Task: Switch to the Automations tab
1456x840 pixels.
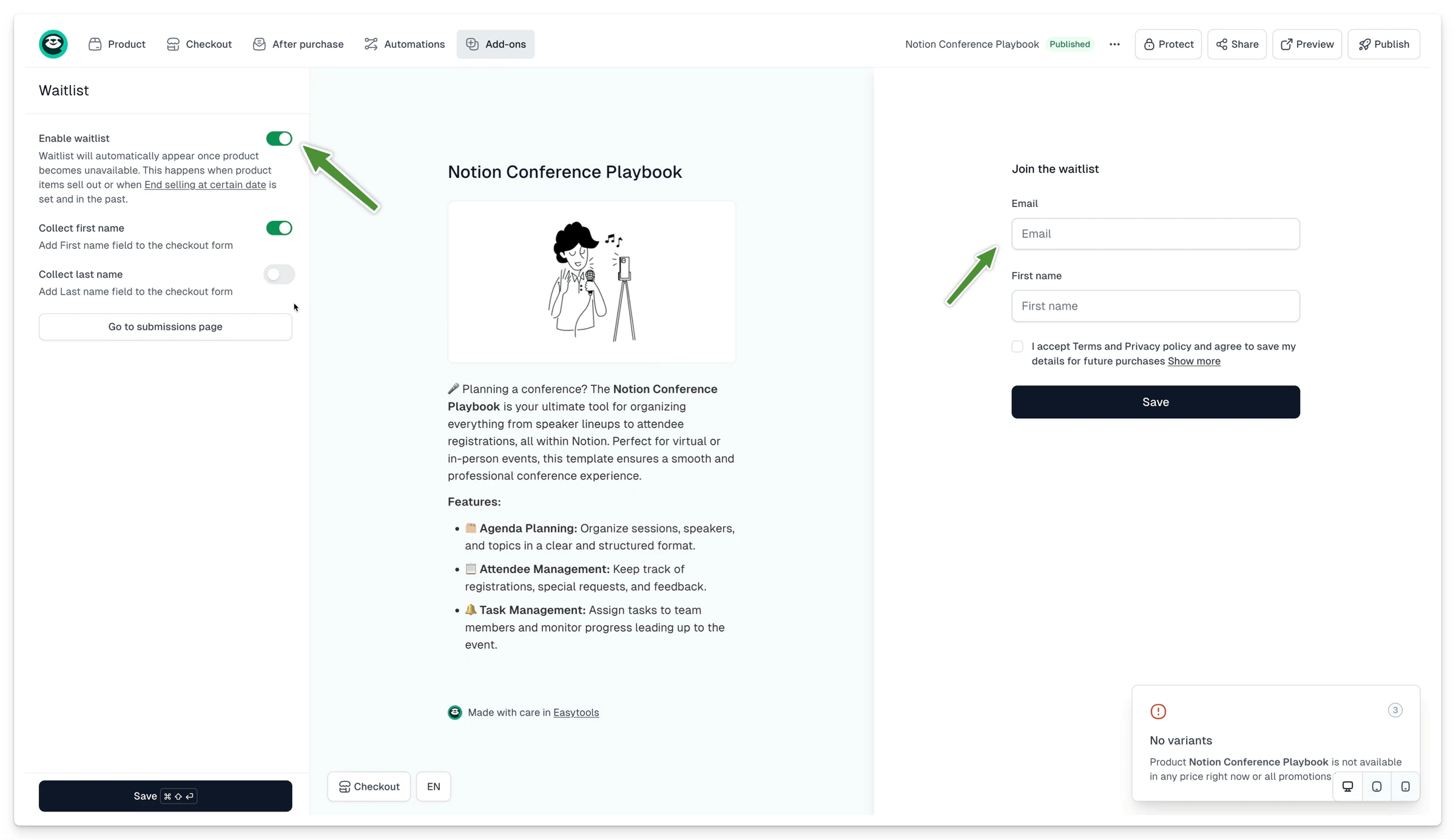Action: pos(405,44)
